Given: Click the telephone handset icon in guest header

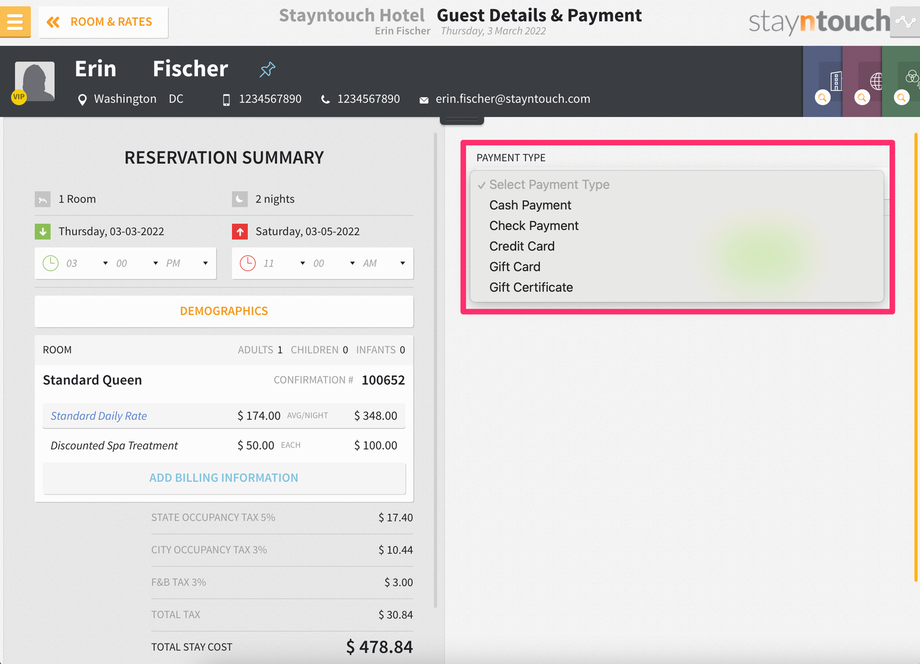Looking at the screenshot, I should coord(325,100).
